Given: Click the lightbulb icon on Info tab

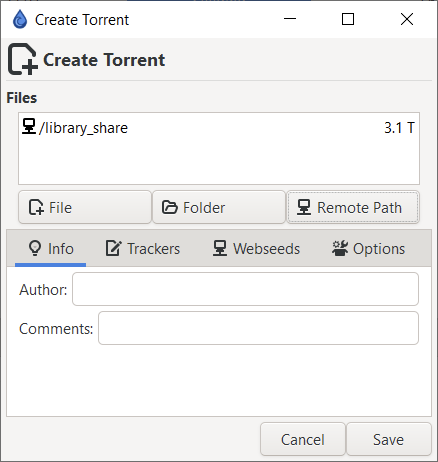Looking at the screenshot, I should pyautogui.click(x=35, y=249).
